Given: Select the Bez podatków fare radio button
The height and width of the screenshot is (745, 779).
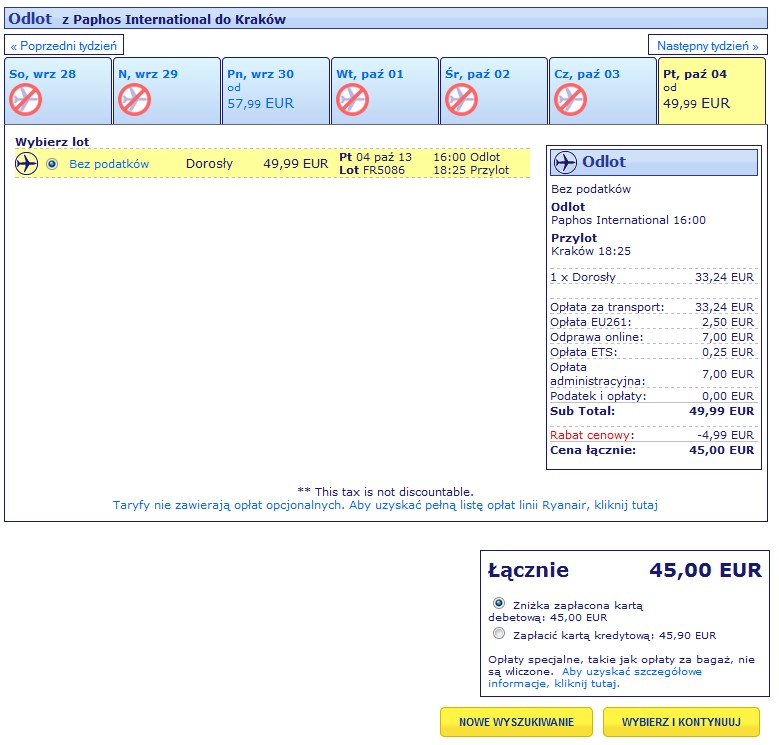Looking at the screenshot, I should [52, 164].
